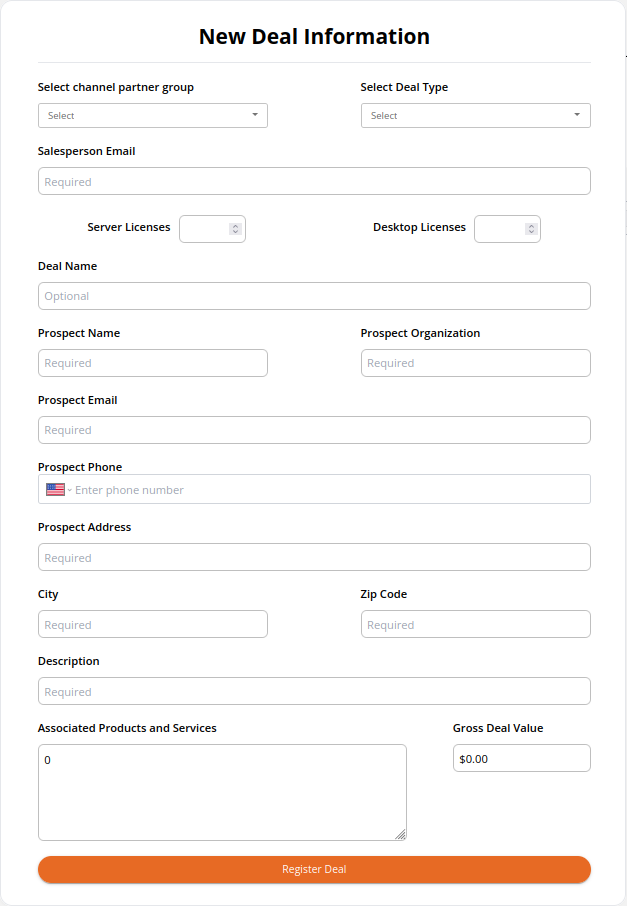Focus the Salesperson Email field
Viewport: 627px width, 906px height.
pos(314,181)
